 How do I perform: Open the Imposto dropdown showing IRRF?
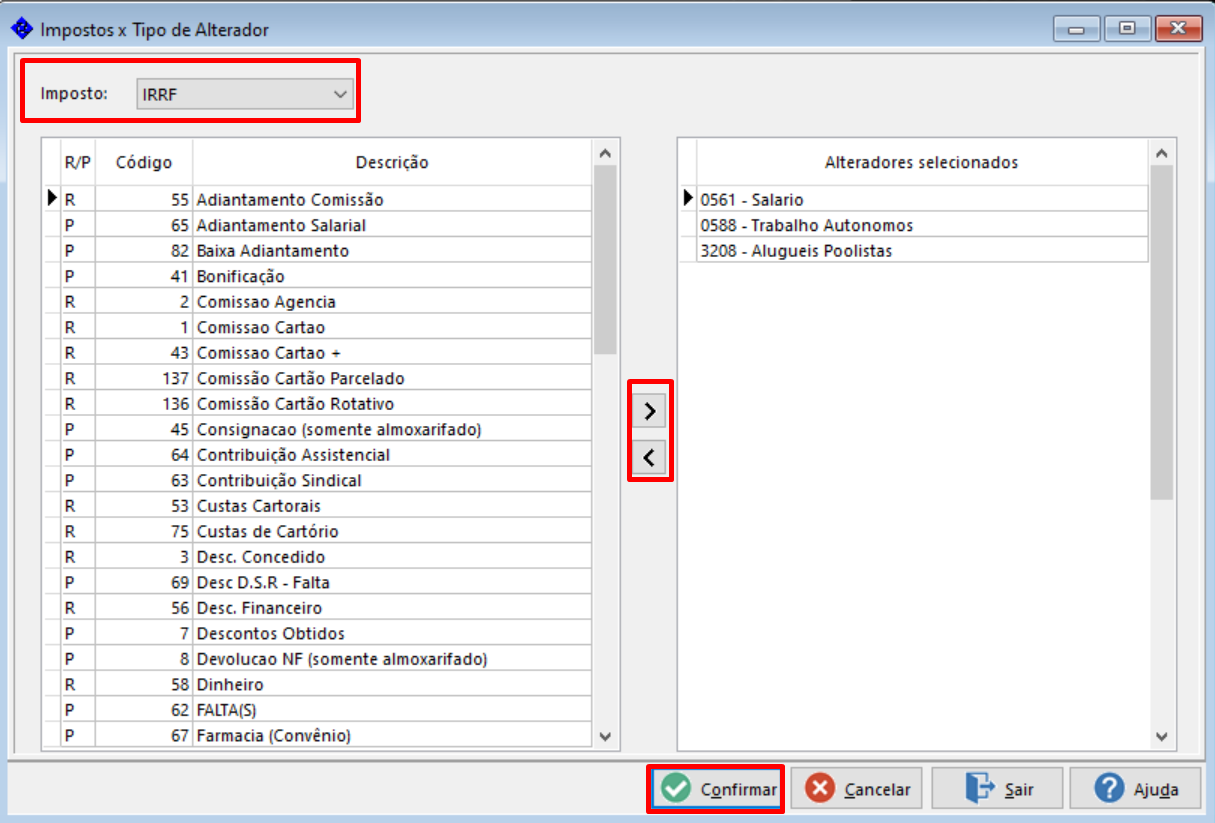tap(244, 94)
